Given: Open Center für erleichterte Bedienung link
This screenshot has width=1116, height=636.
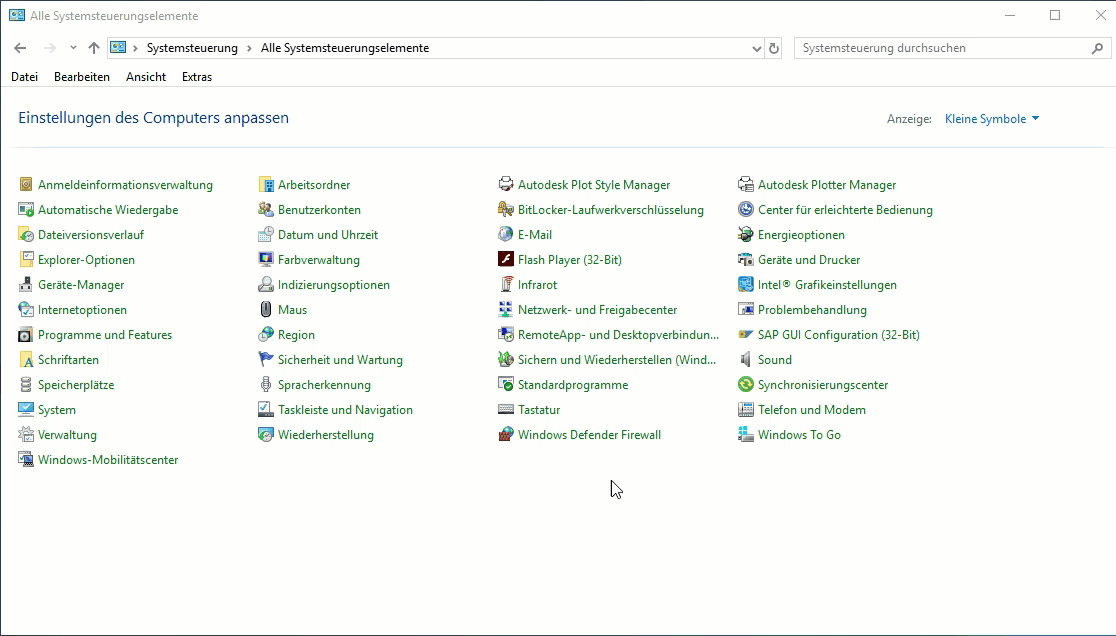Looking at the screenshot, I should tap(845, 210).
